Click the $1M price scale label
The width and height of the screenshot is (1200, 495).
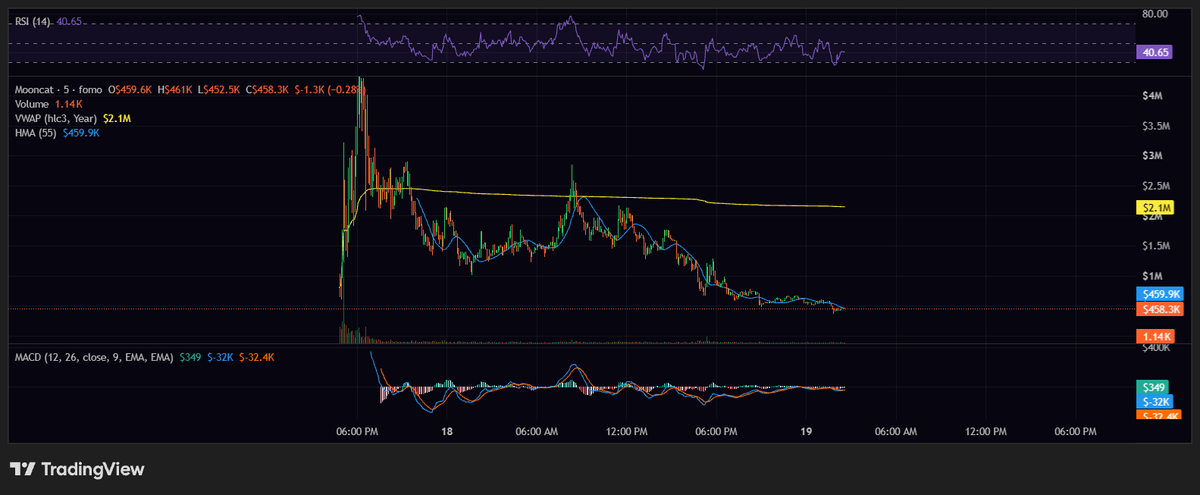click(1152, 276)
